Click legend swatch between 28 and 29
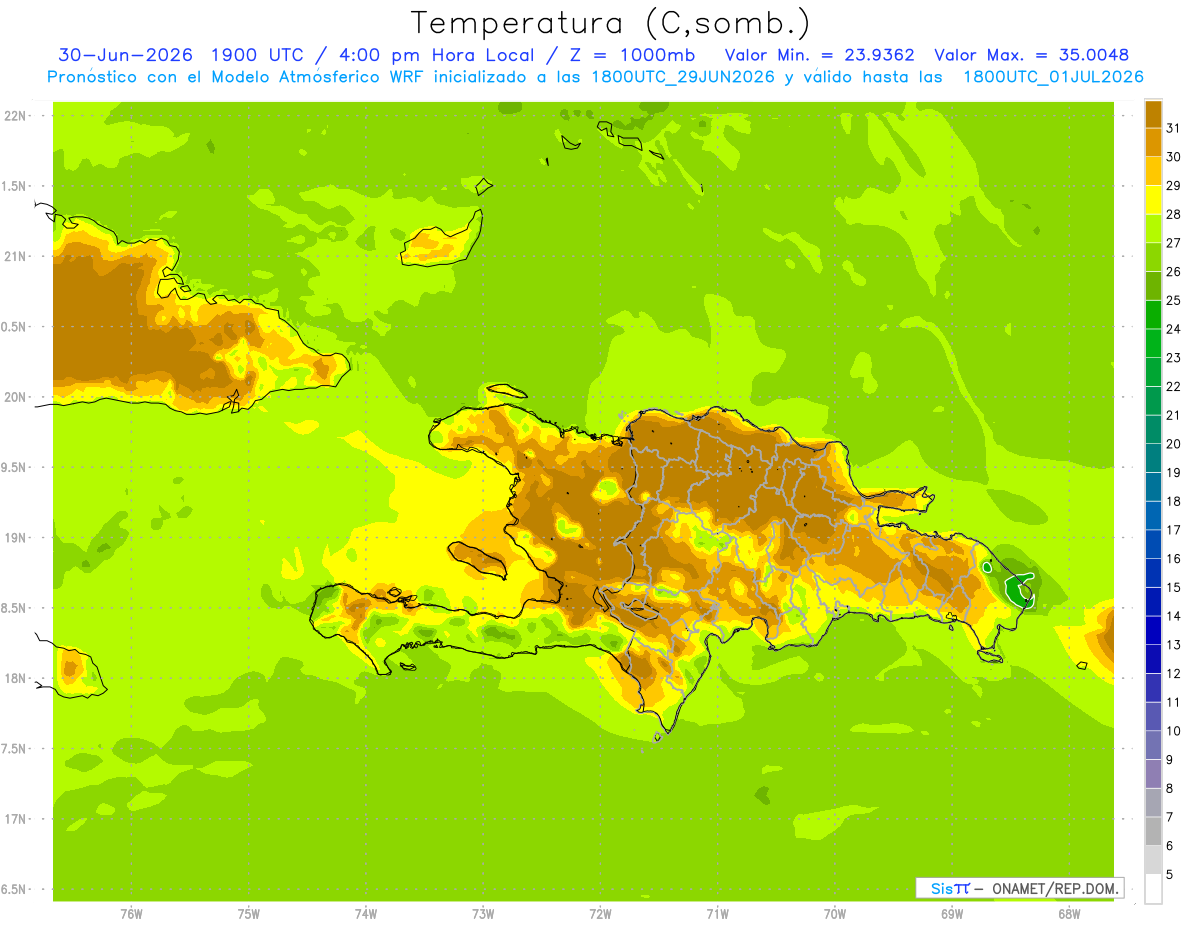Image resolution: width=1200 pixels, height=927 pixels. [x=1153, y=200]
